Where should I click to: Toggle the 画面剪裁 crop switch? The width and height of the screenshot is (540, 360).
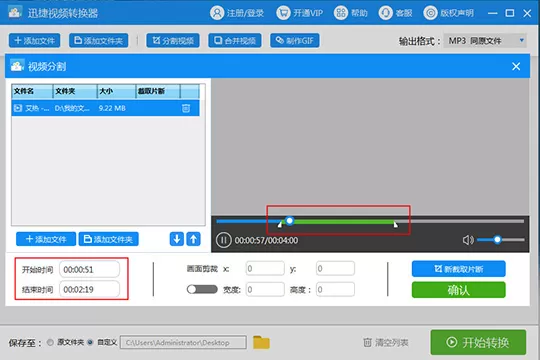pos(202,289)
